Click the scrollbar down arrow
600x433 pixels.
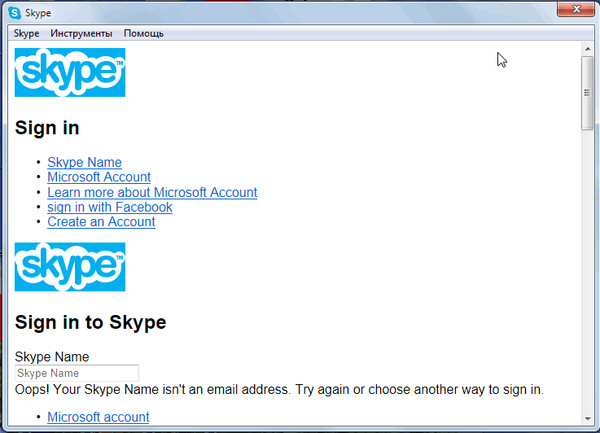coord(587,419)
